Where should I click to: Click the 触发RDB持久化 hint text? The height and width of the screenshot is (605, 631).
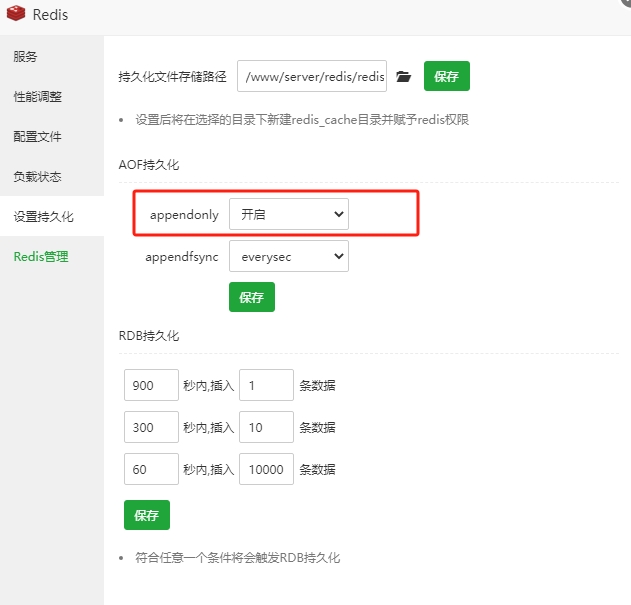[x=238, y=558]
